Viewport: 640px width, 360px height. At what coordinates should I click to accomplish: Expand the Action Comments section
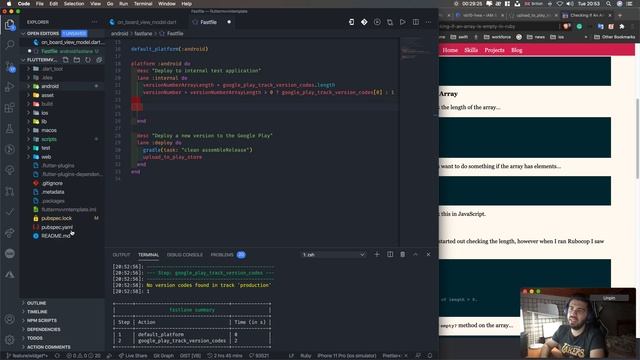pos(48,347)
